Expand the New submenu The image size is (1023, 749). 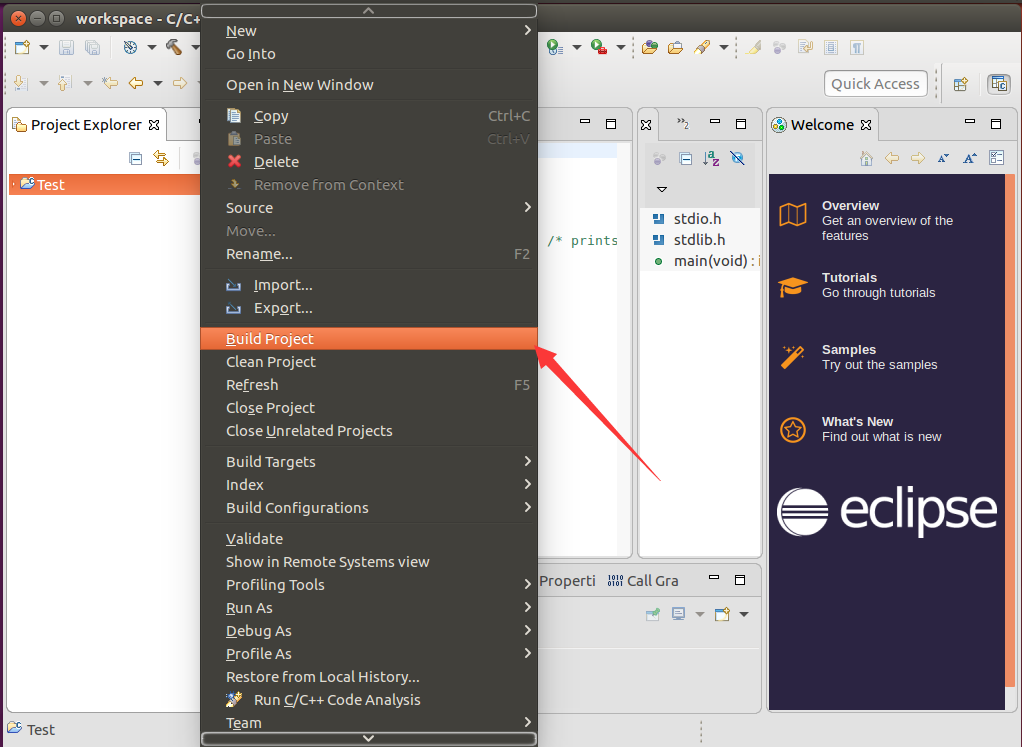tap(369, 31)
